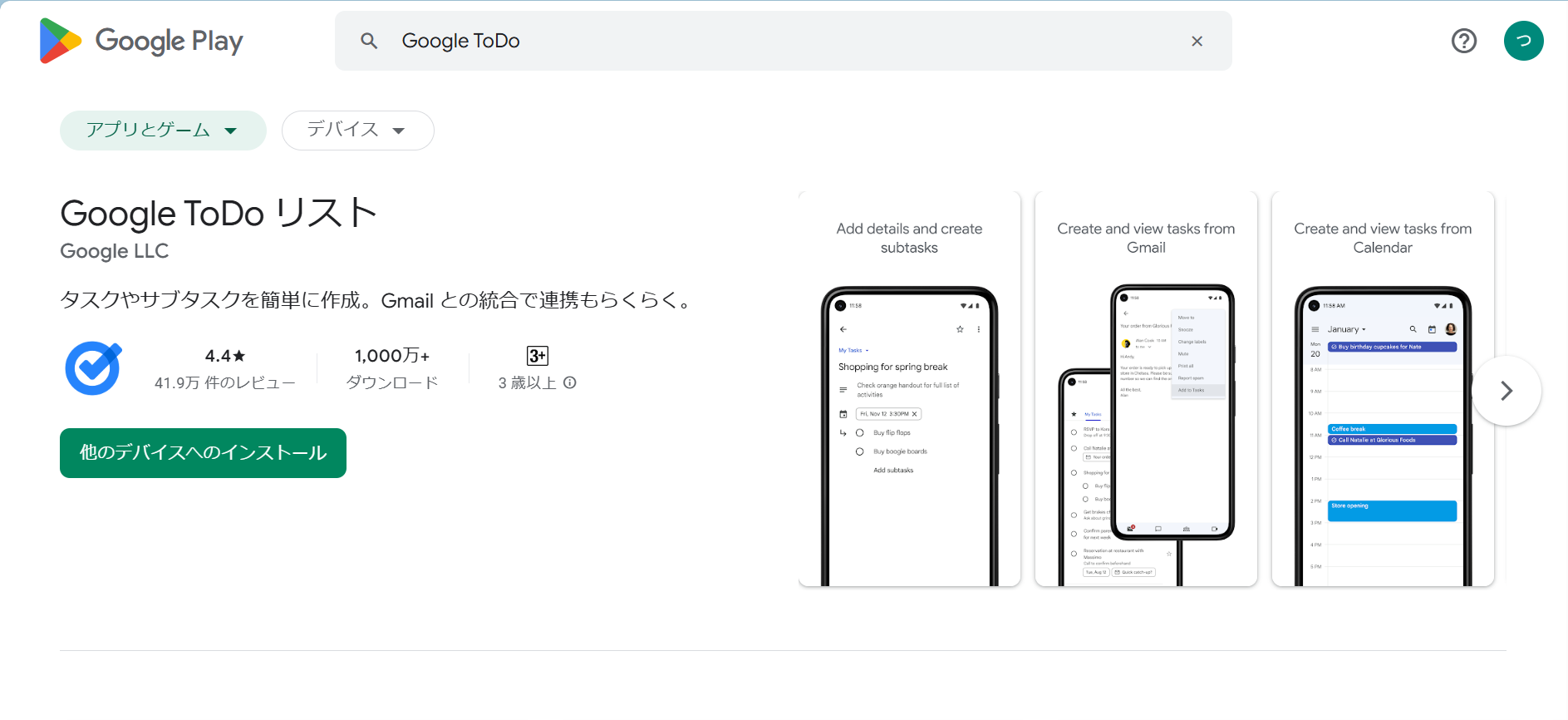This screenshot has width=1568, height=720.
Task: Click the search magnifier icon
Action: pyautogui.click(x=369, y=41)
